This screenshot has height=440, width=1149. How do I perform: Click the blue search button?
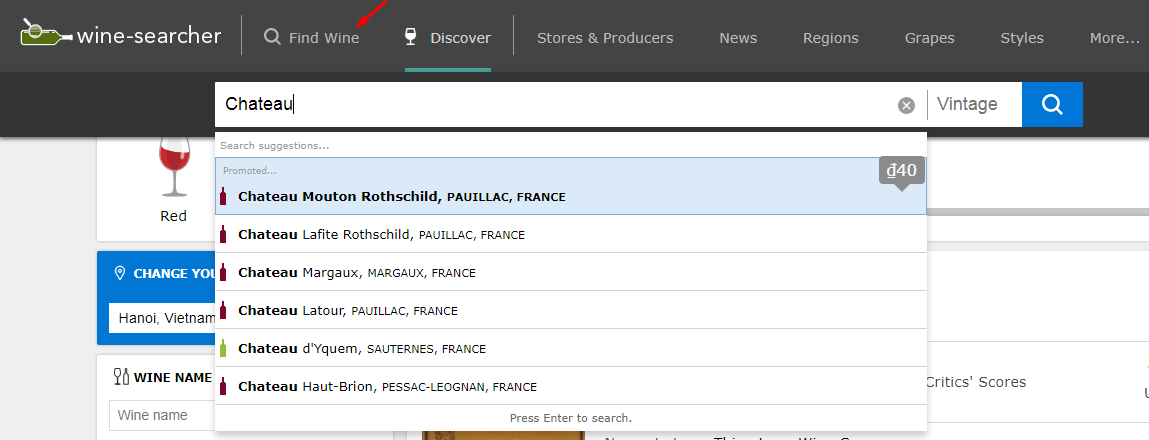tap(1052, 105)
